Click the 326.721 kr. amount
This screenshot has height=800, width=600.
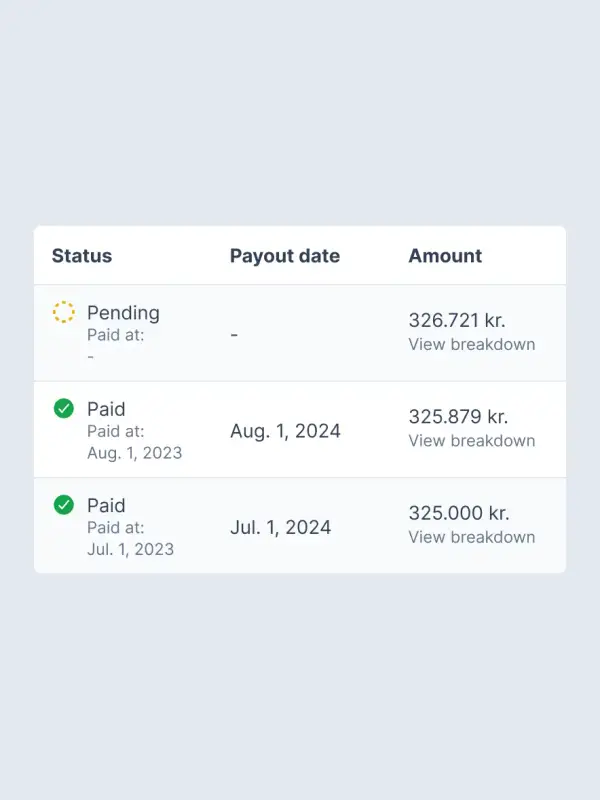pos(457,320)
